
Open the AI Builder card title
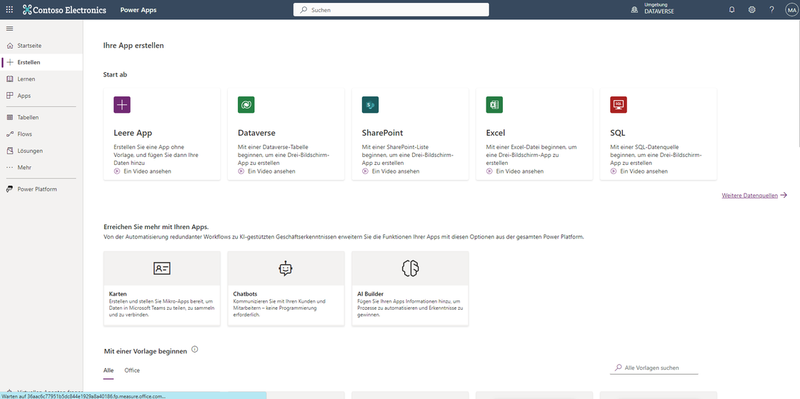click(x=370, y=294)
